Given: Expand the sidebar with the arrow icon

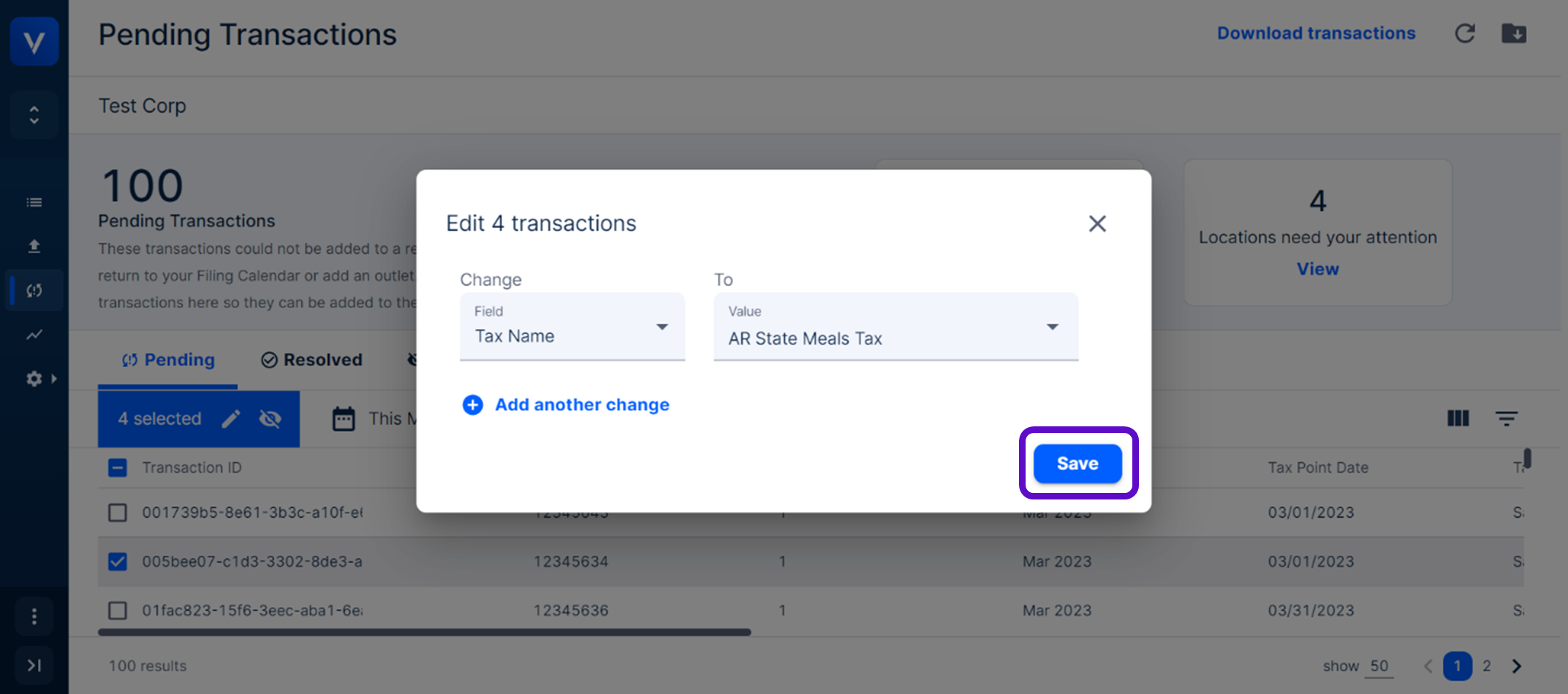Looking at the screenshot, I should coord(34,665).
